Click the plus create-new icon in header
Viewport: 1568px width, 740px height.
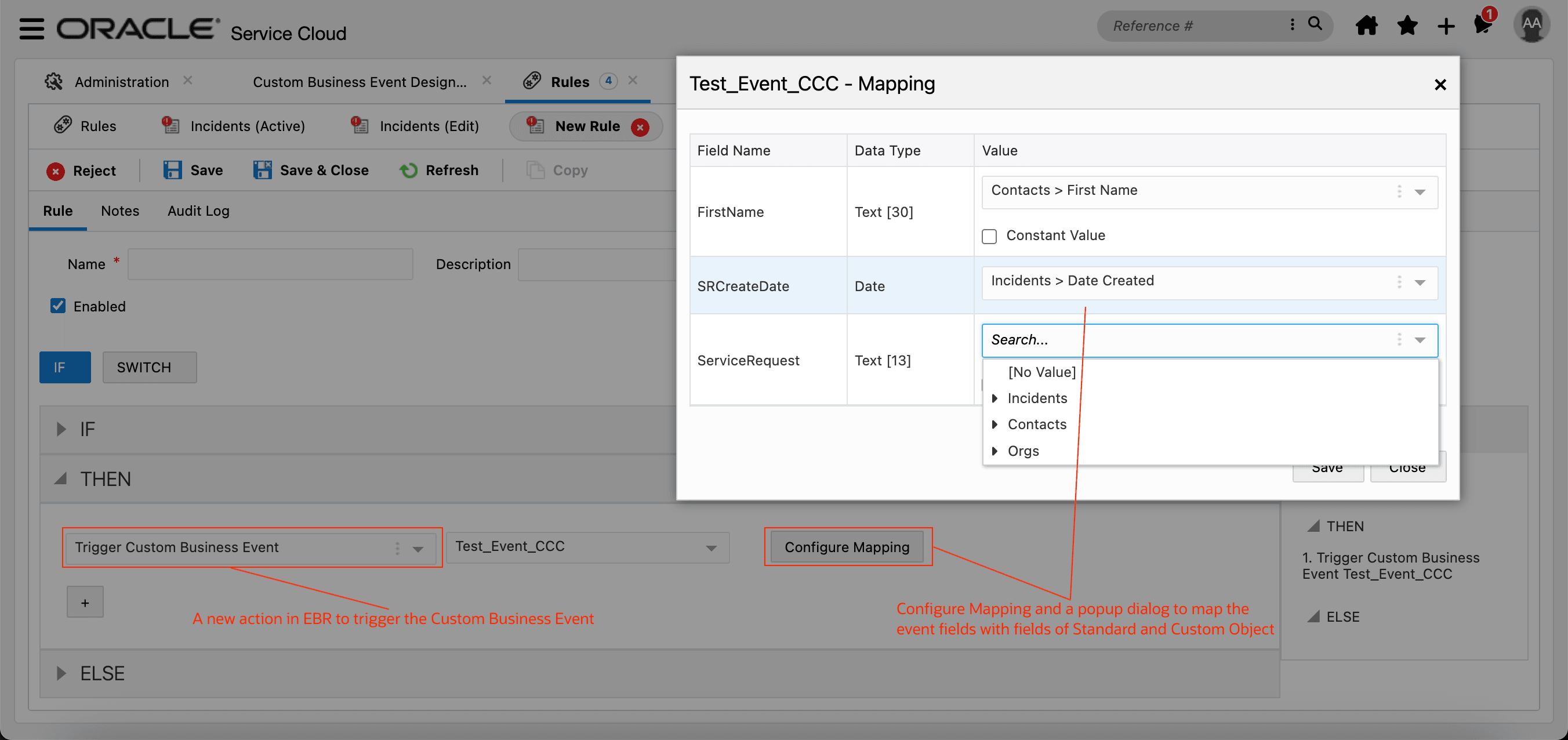pos(1446,26)
